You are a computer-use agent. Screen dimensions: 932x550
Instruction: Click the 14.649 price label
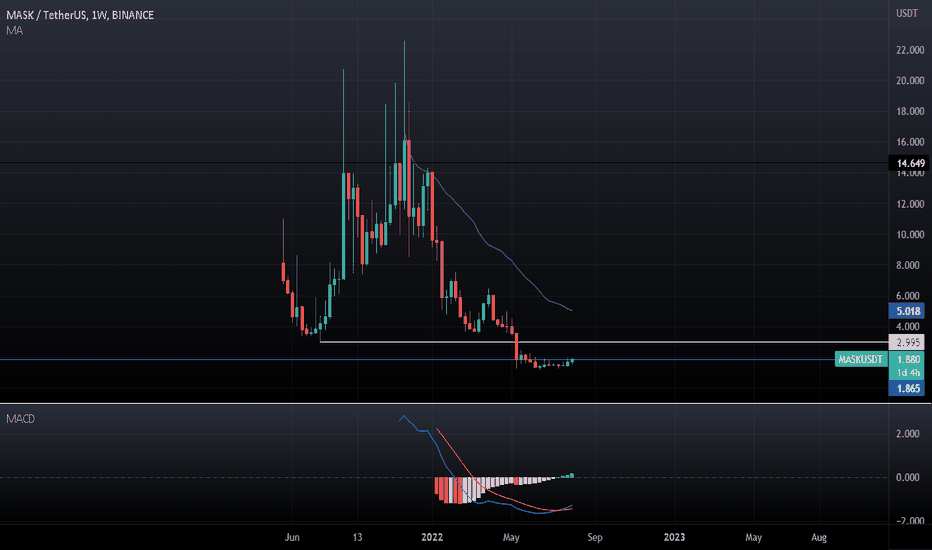pos(910,163)
